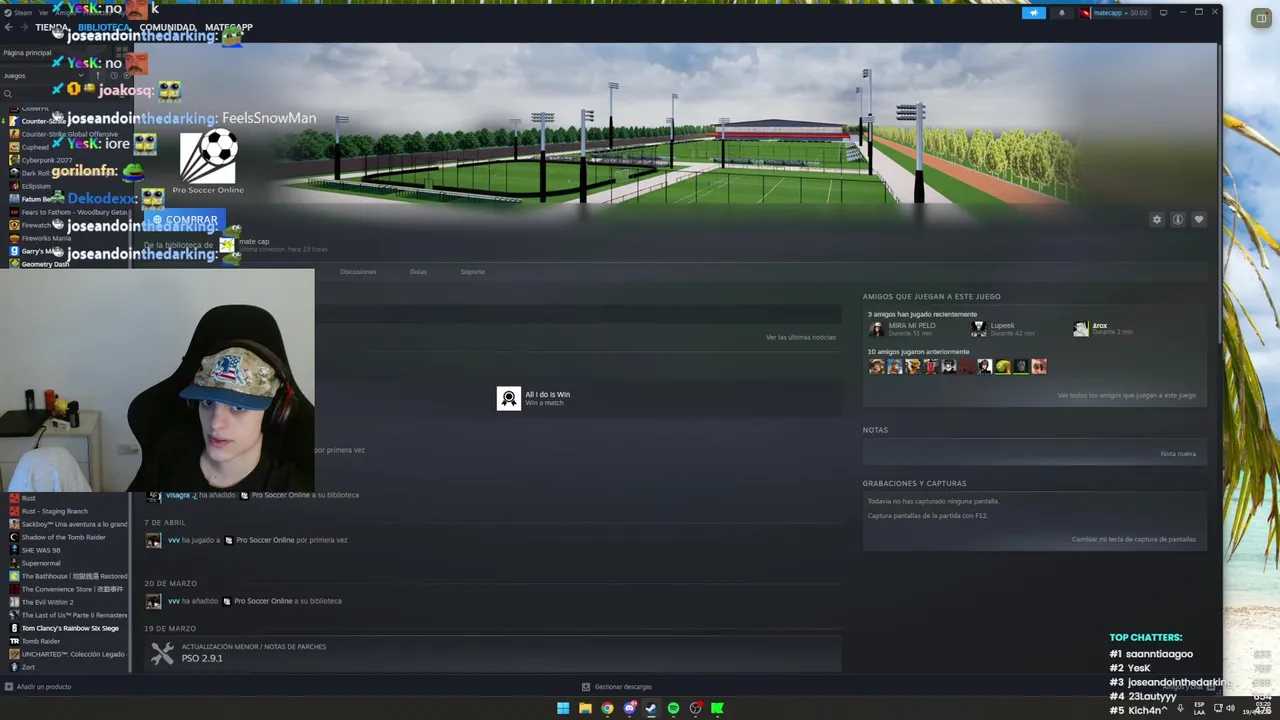Open friend Lupeek profile
Screen dimensions: 1280x720
pyautogui.click(x=1003, y=328)
